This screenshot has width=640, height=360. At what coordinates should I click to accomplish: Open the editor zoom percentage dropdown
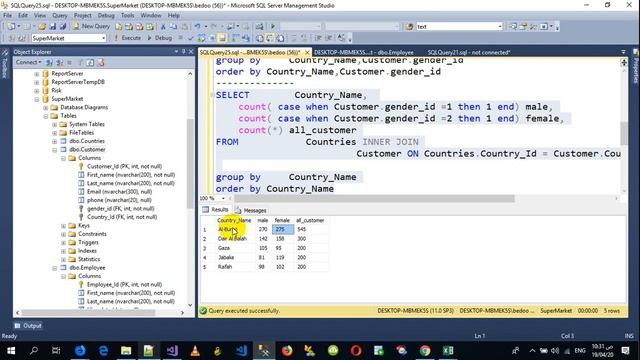[x=223, y=198]
